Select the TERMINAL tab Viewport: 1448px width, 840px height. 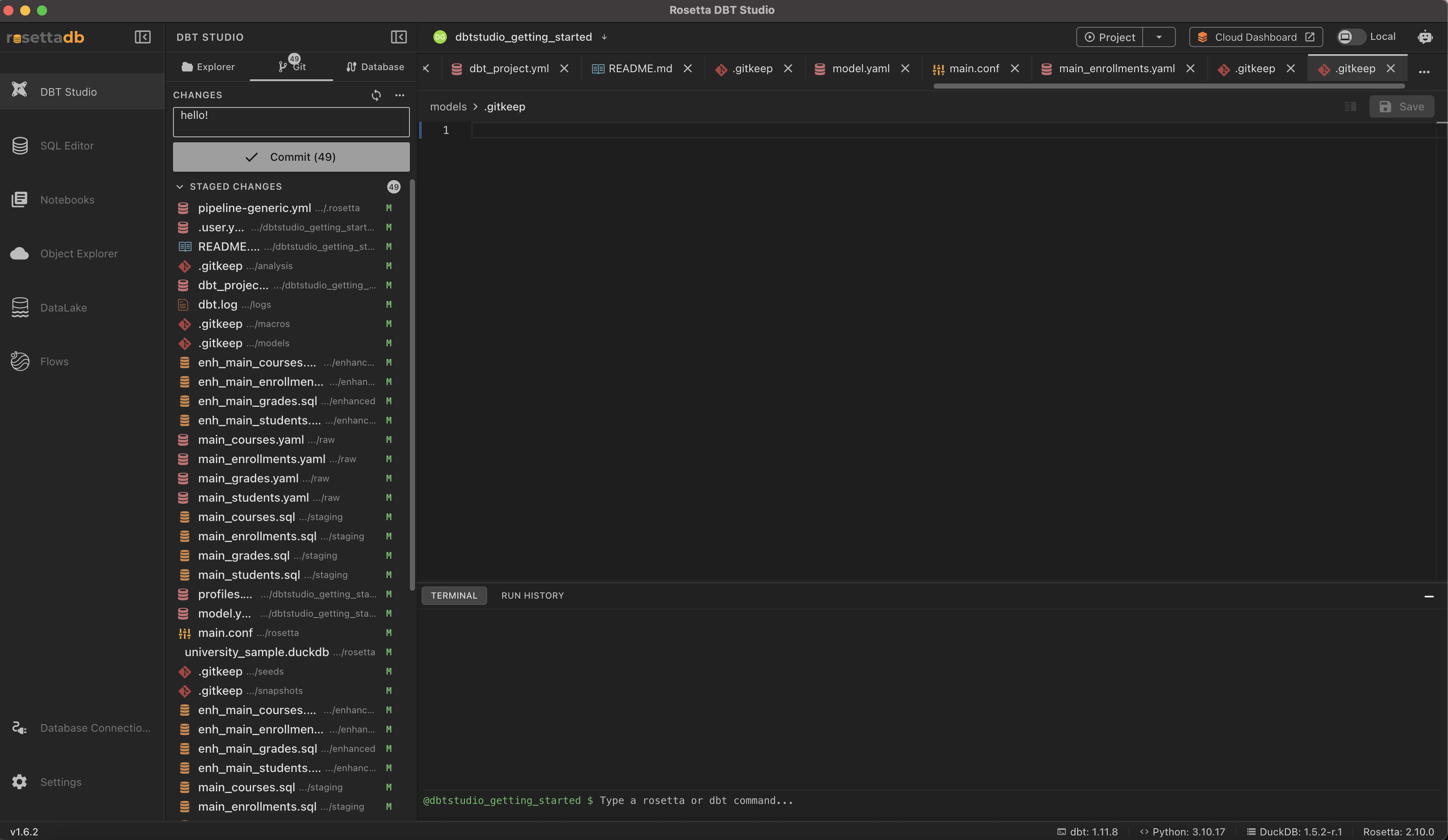454,595
